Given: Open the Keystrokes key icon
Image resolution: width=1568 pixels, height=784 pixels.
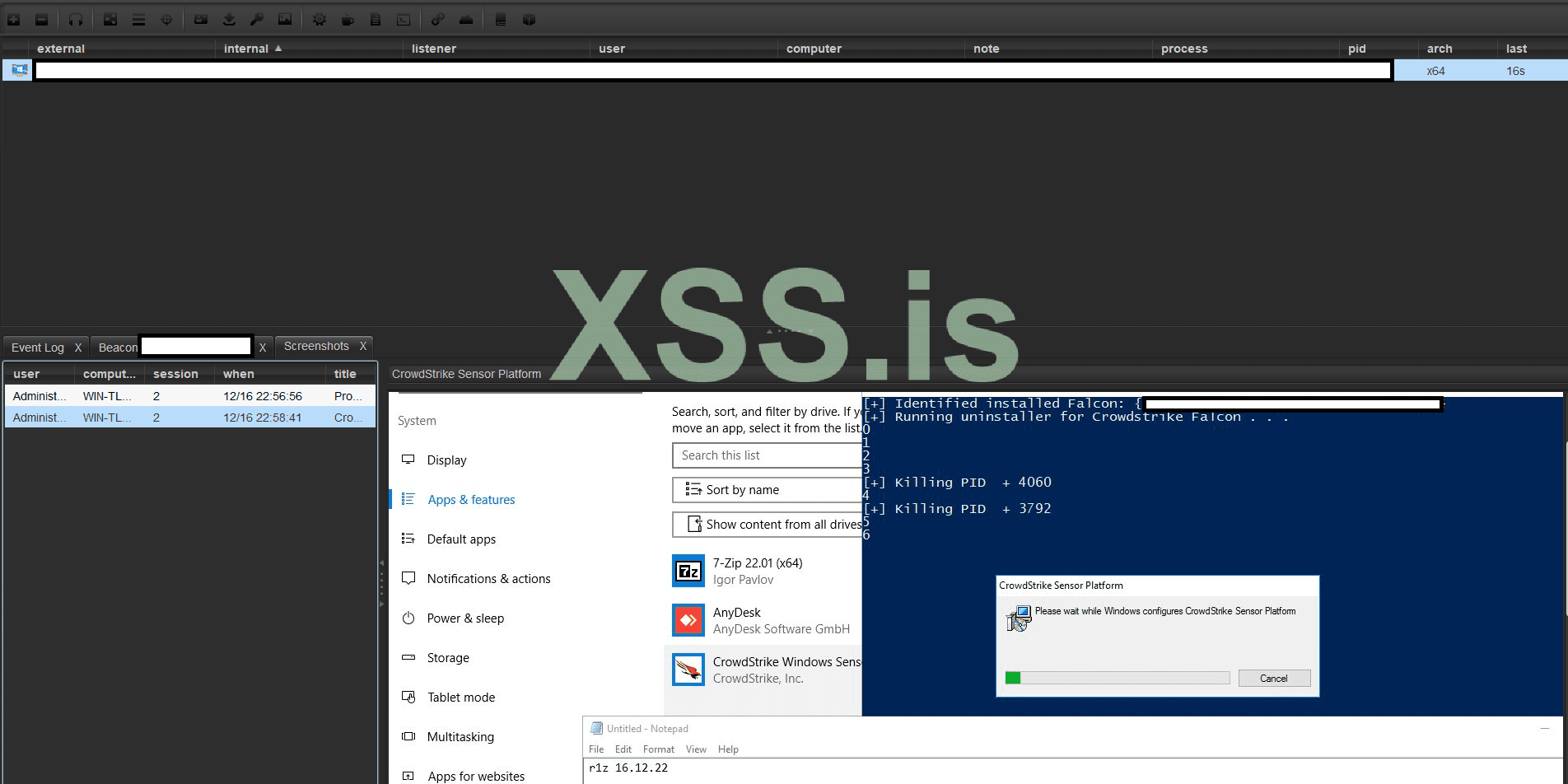Looking at the screenshot, I should [257, 20].
